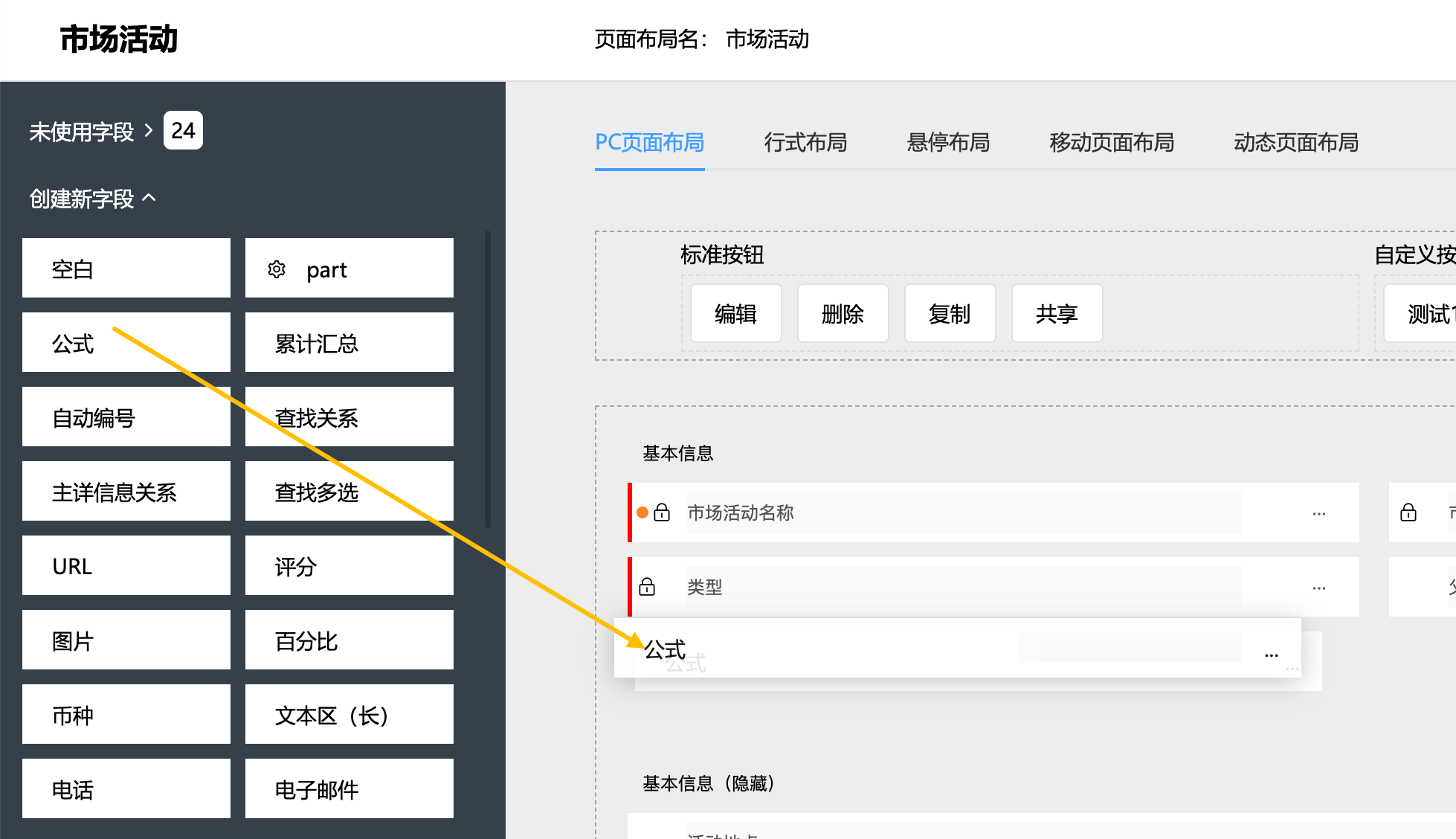Screen dimensions: 1456x839
Task: Click the 删除 standard button
Action: [x=843, y=314]
